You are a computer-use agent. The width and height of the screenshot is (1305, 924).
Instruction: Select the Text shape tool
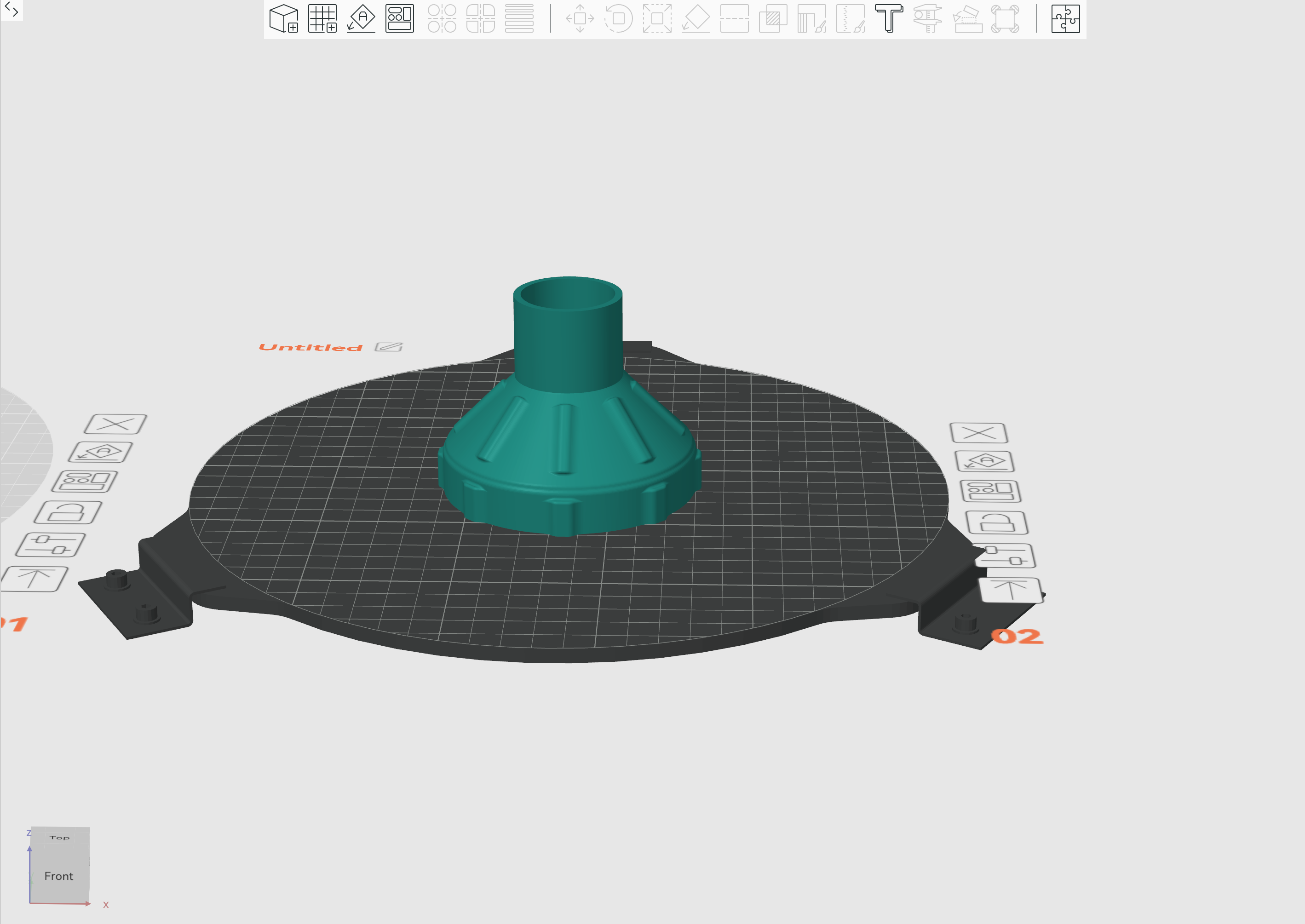[889, 19]
